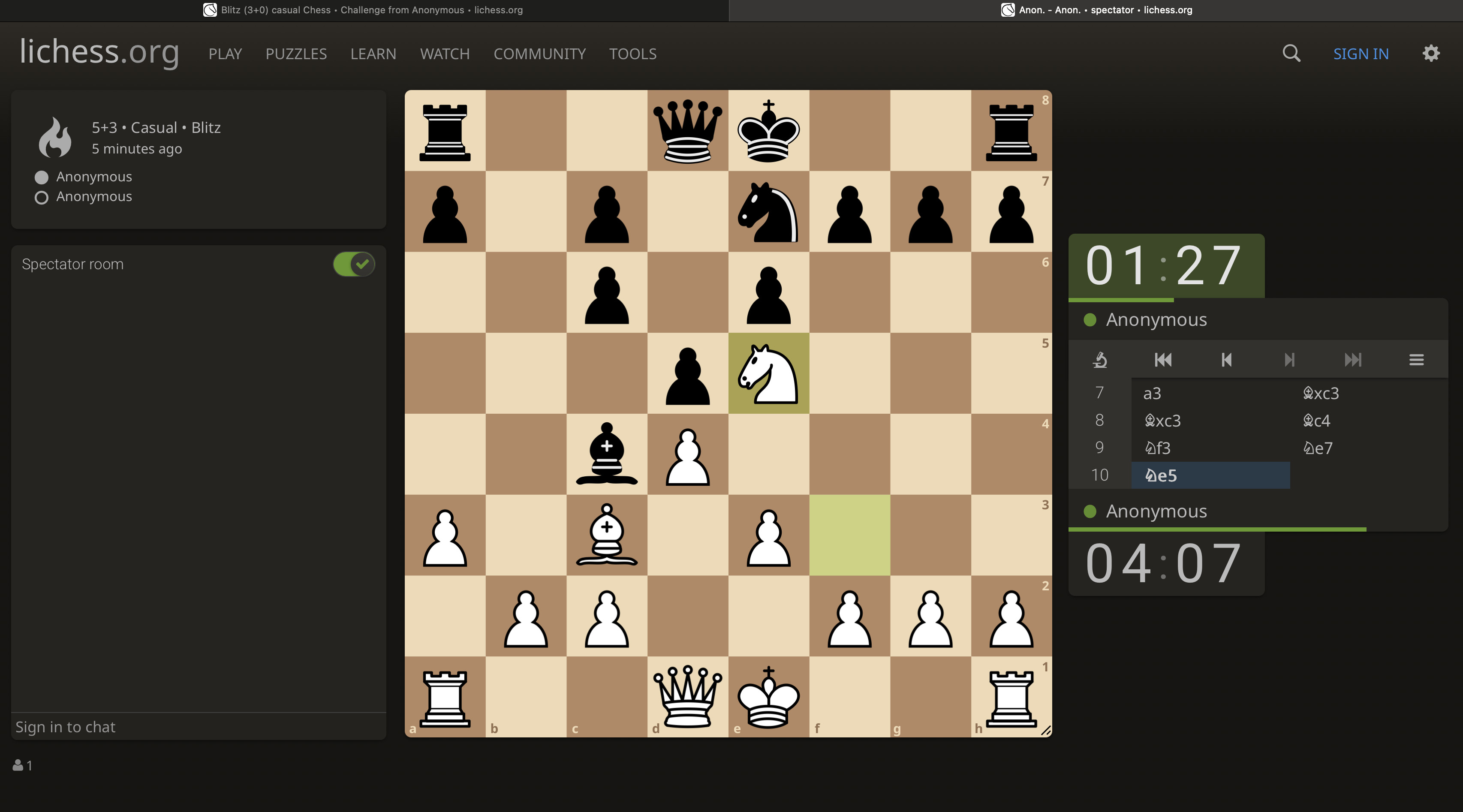Click the black rook on h8

(x=1011, y=131)
